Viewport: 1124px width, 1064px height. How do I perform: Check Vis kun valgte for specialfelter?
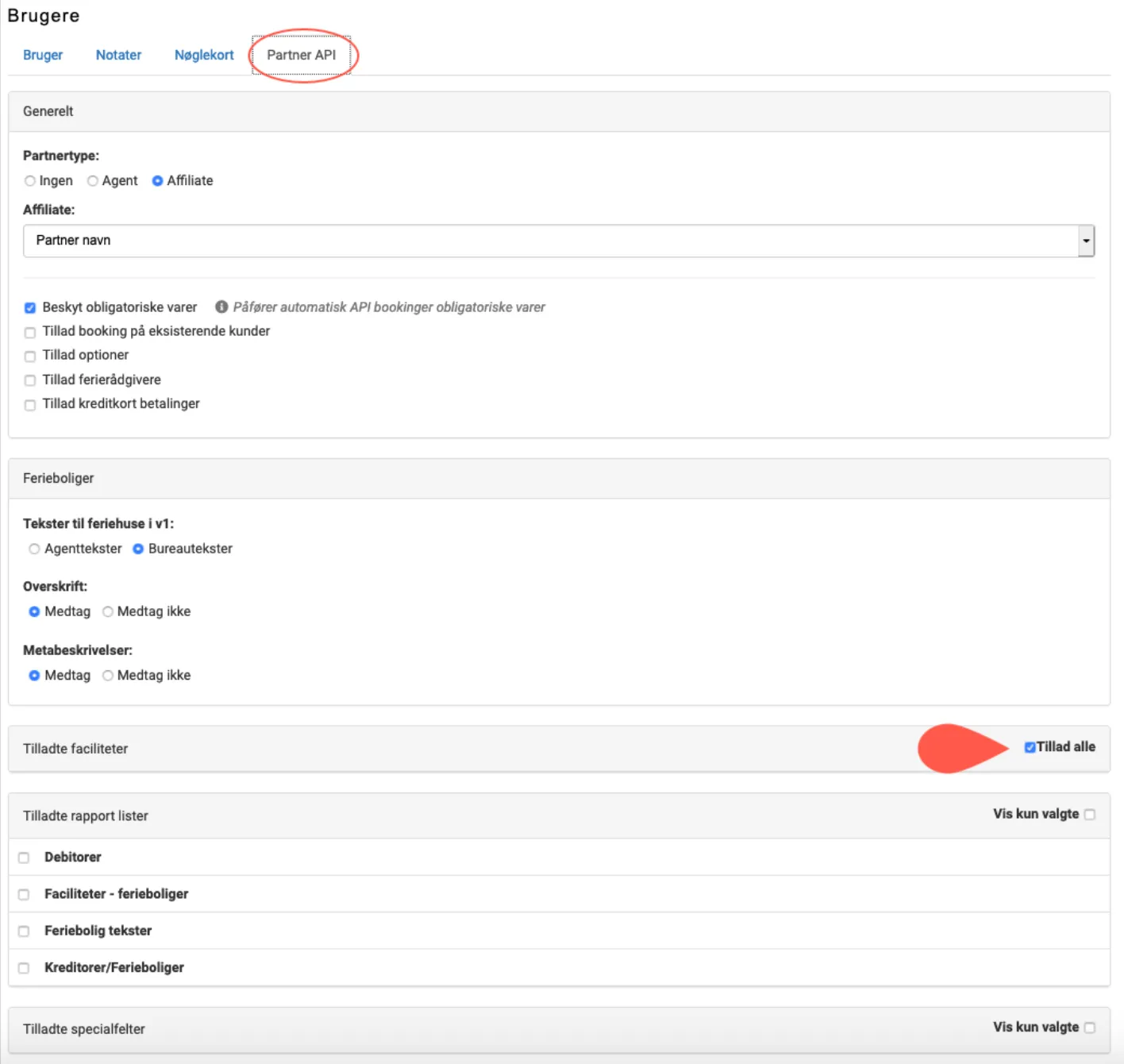click(1090, 1027)
